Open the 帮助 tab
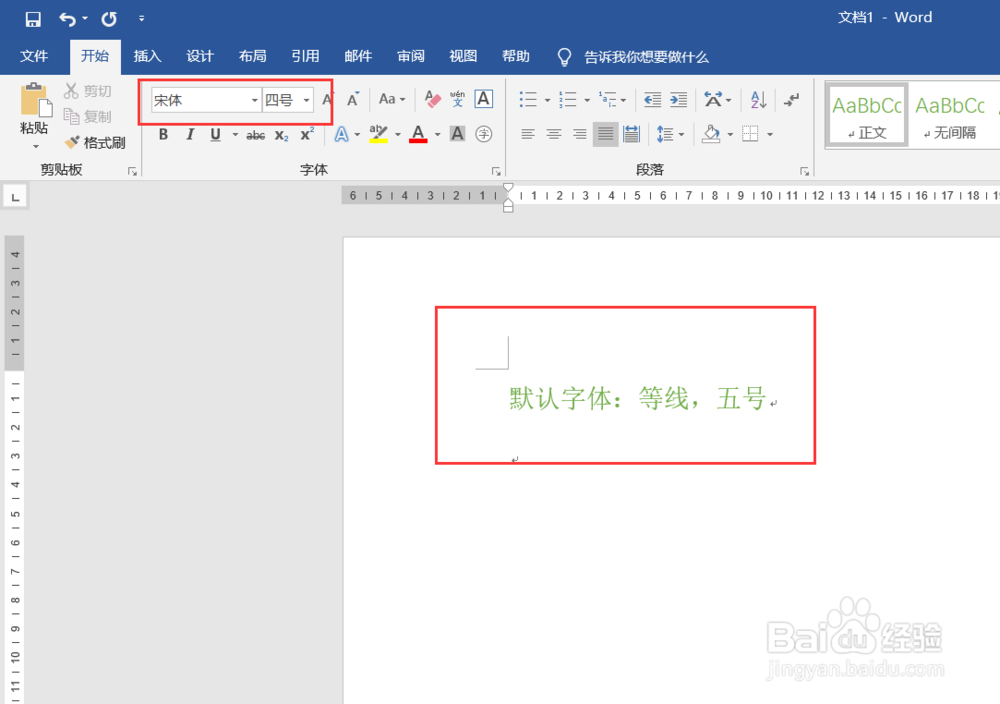Image resolution: width=1000 pixels, height=704 pixels. pyautogui.click(x=516, y=56)
